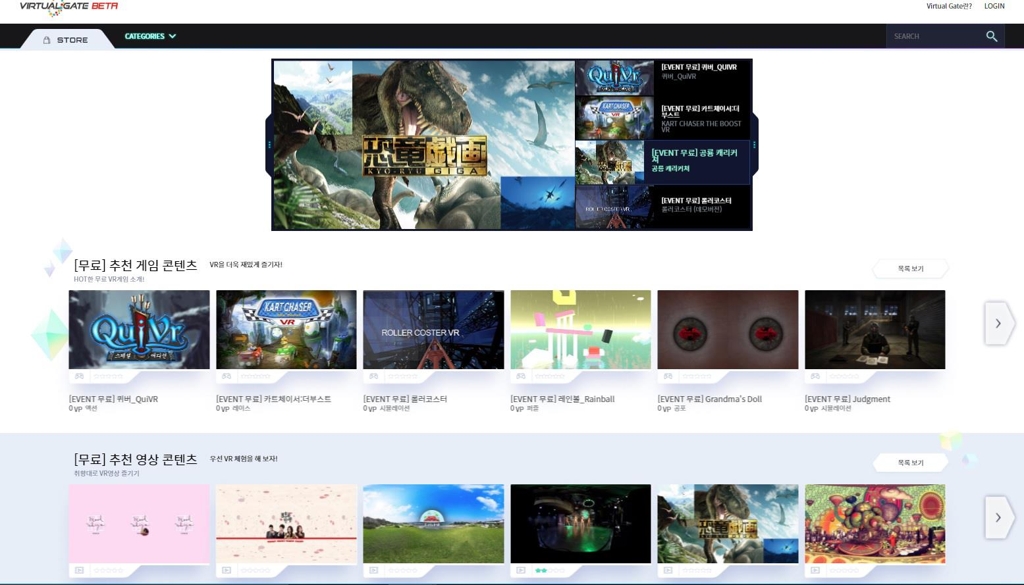1024x585 pixels.
Task: Click the '[EVENT 무료] 레인볼_Rainball' title
Action: (562, 399)
